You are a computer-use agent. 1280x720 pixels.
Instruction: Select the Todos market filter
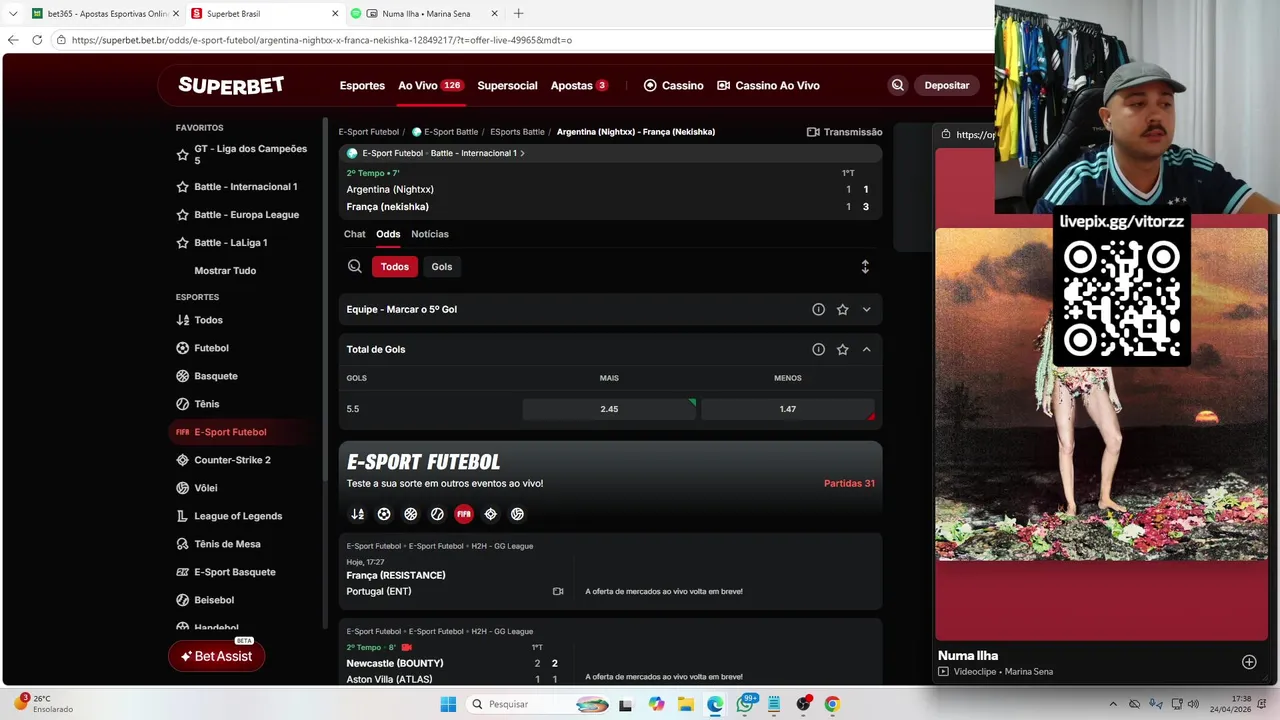(x=395, y=266)
